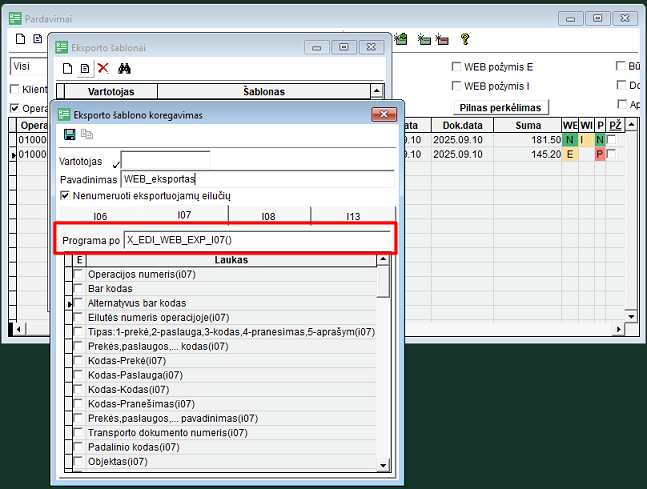Click the Pilnas perkėlimas button
647x489 pixels.
pyautogui.click(x=501, y=108)
